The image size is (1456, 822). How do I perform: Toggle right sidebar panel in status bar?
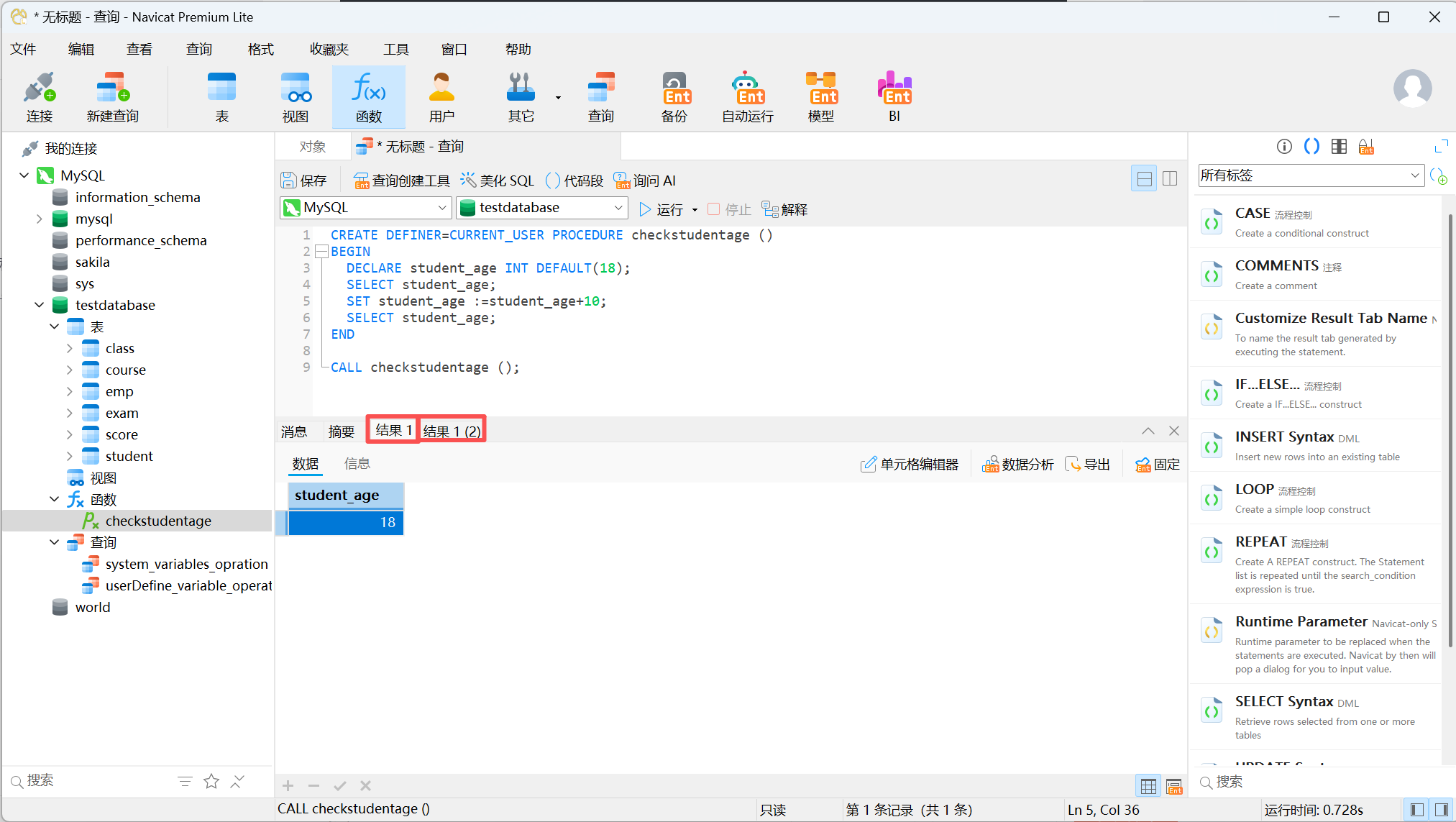pyautogui.click(x=1441, y=810)
